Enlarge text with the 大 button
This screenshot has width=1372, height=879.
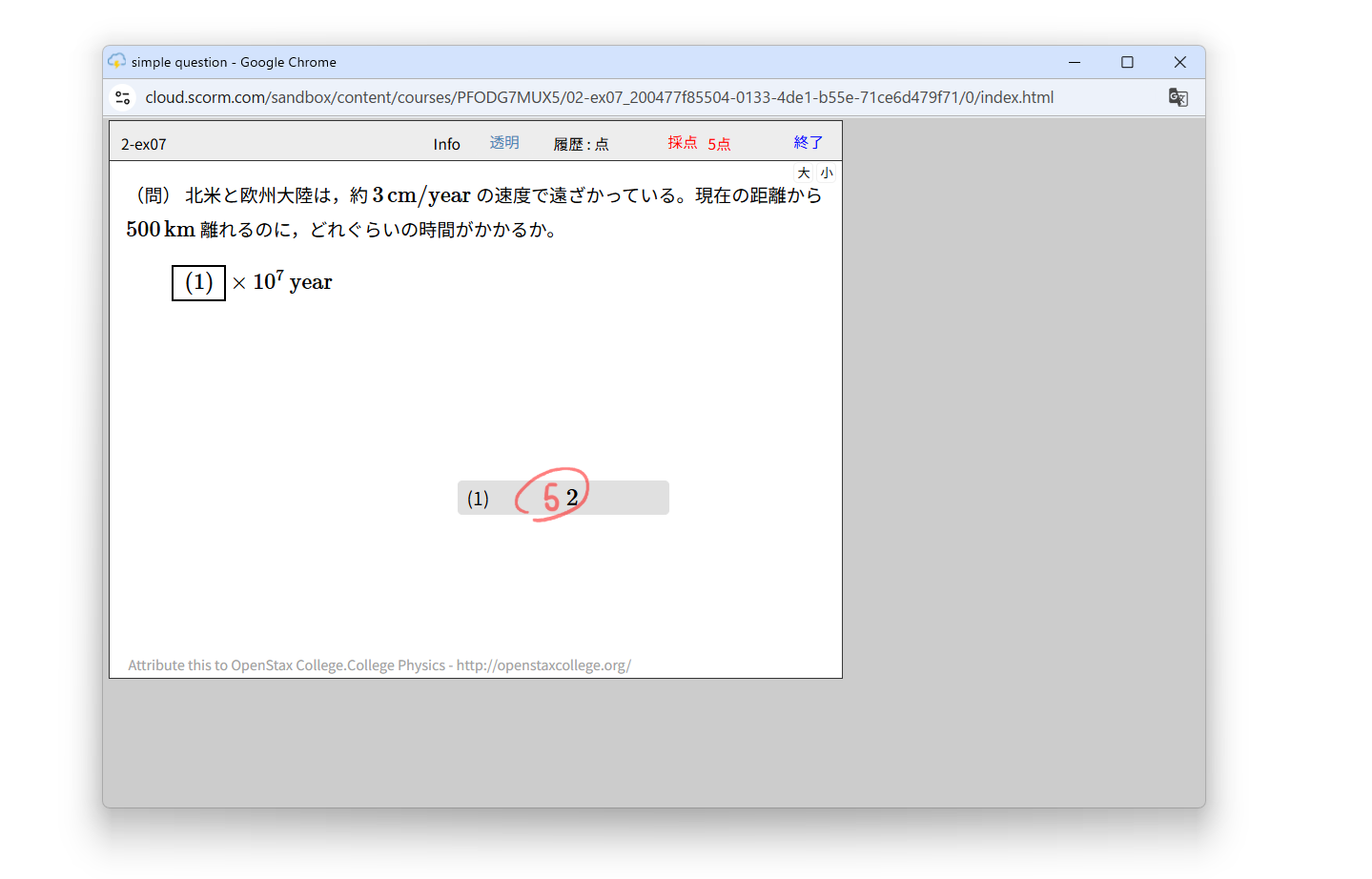pyautogui.click(x=804, y=173)
